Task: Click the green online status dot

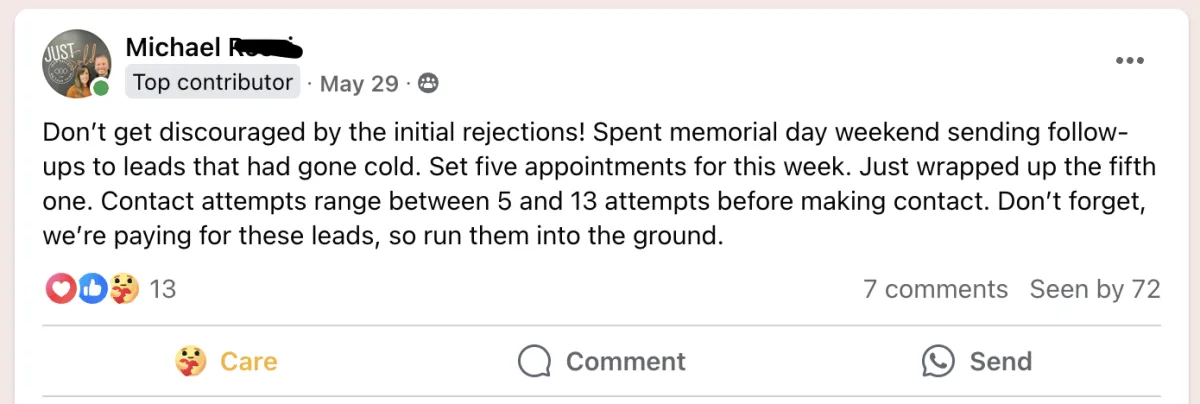Action: pyautogui.click(x=101, y=88)
